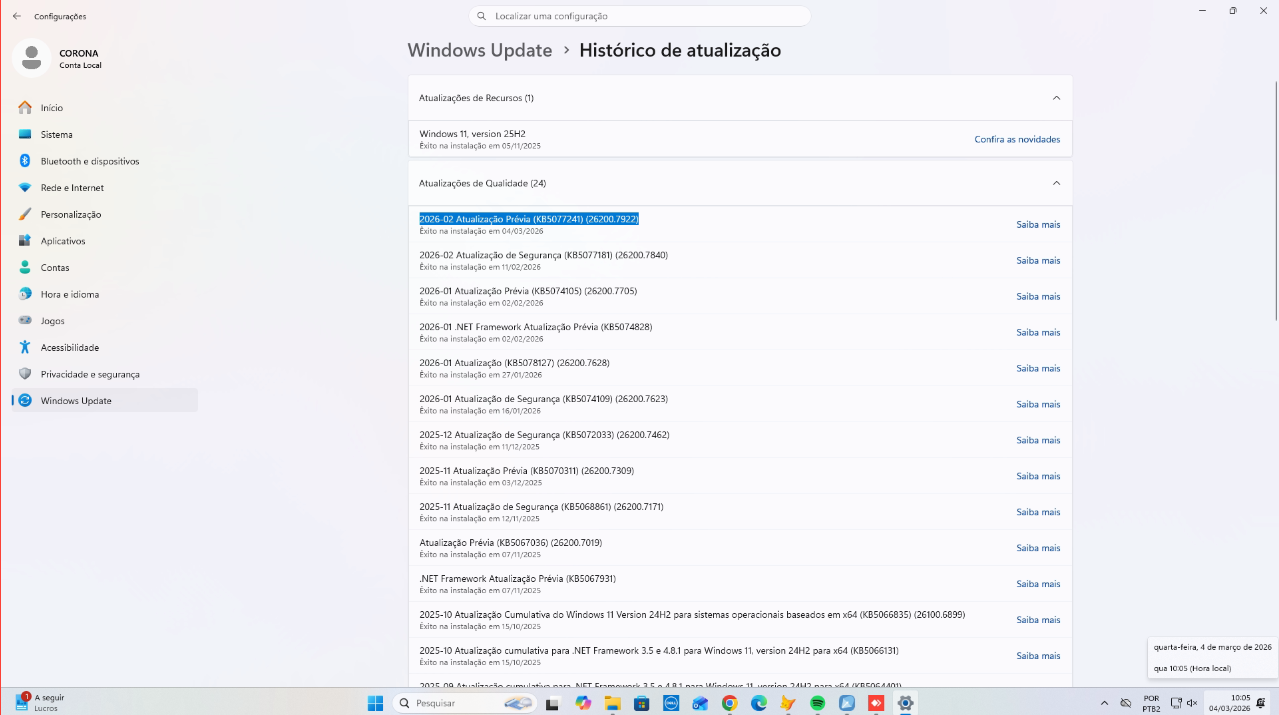The width and height of the screenshot is (1279, 715).
Task: Switch the POR PTB2 keyboard language indicator
Action: click(1152, 703)
